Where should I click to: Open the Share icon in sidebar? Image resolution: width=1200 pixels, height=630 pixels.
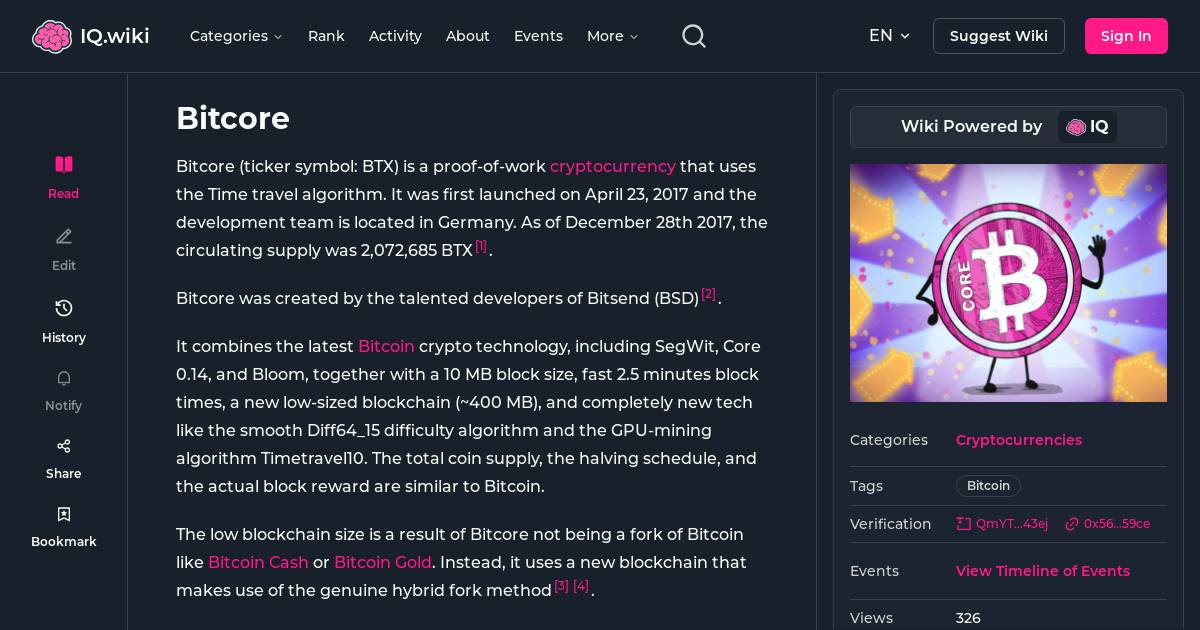(63, 446)
